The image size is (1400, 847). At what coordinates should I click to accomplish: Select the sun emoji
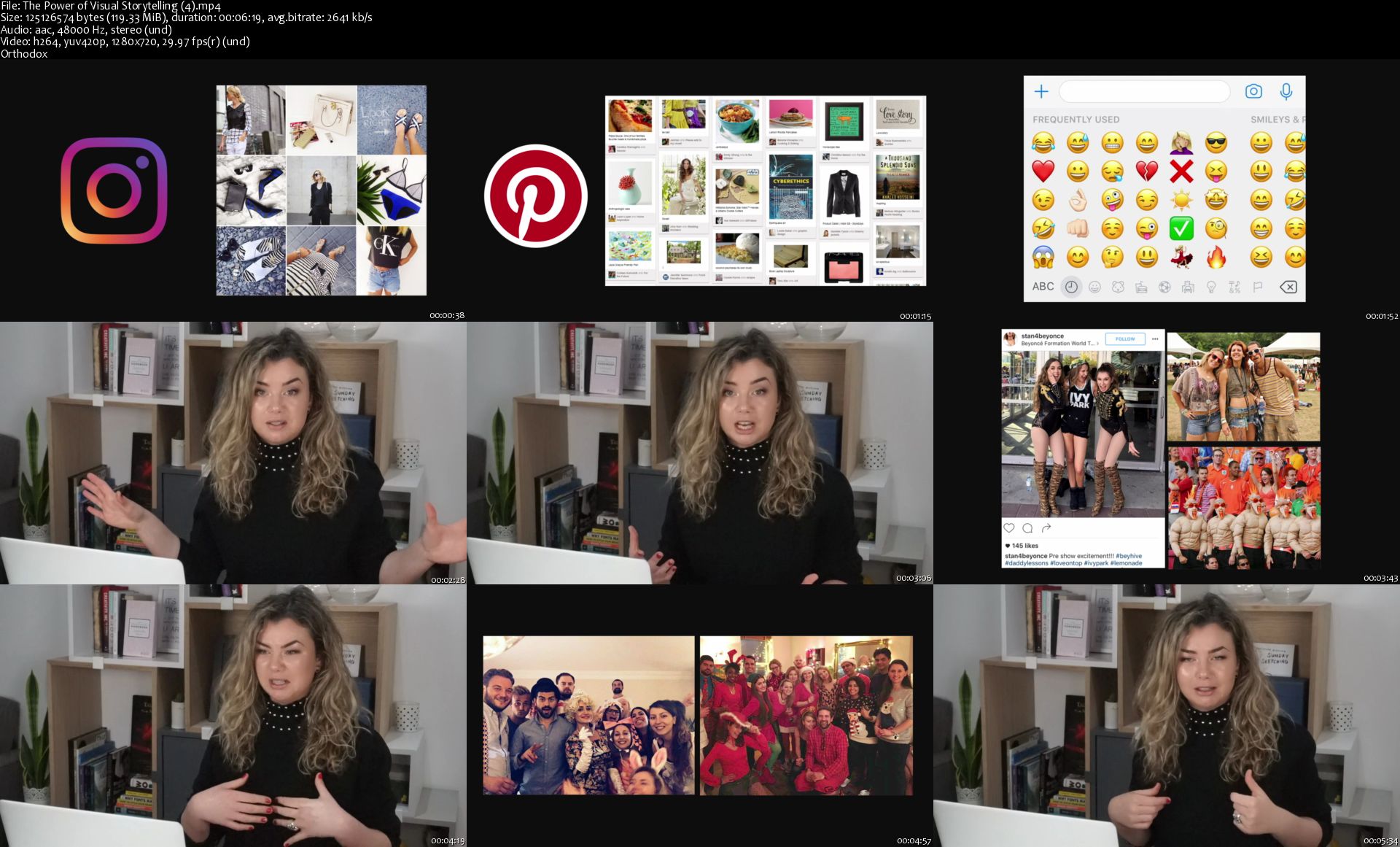point(1182,200)
